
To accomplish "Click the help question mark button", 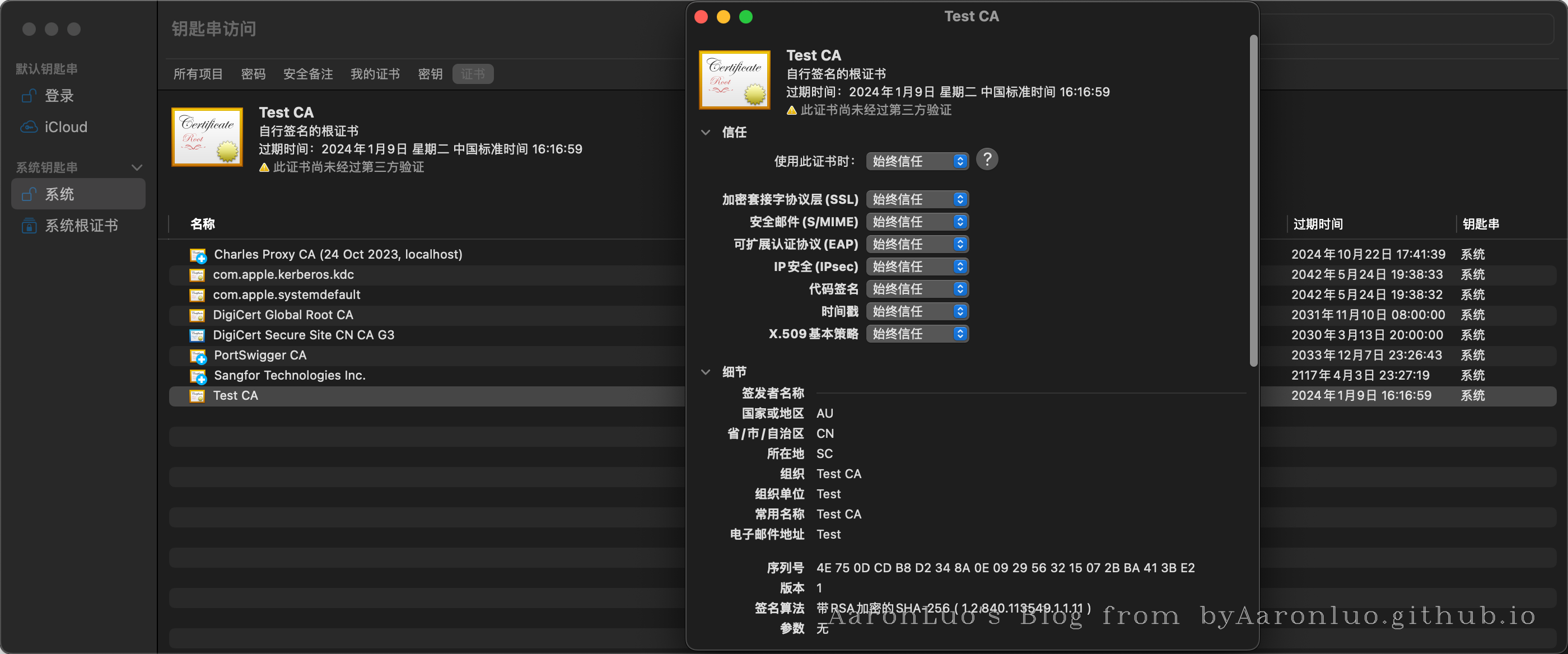I will tap(987, 160).
